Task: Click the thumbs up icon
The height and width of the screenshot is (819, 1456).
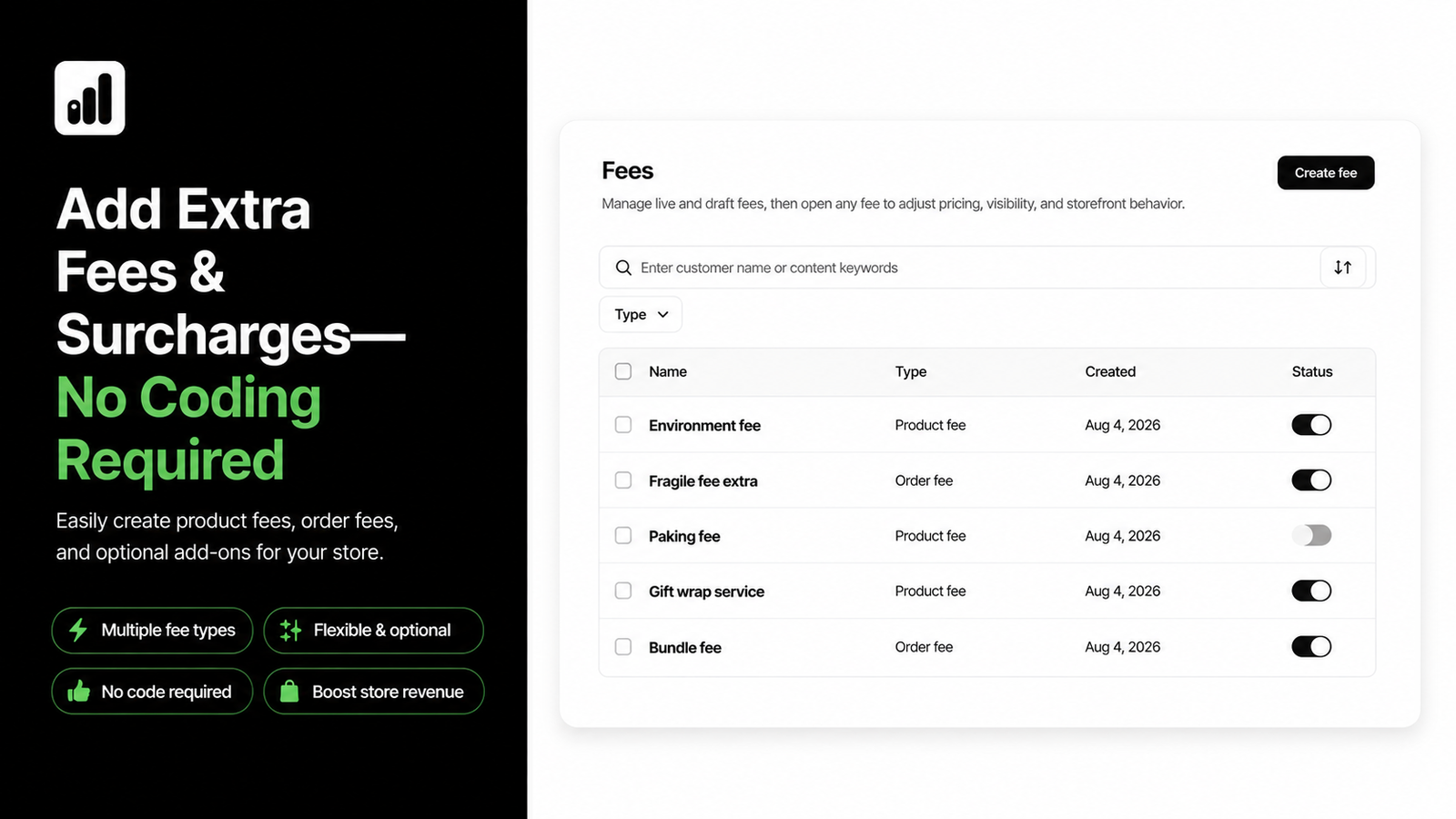Action: pyautogui.click(x=79, y=692)
